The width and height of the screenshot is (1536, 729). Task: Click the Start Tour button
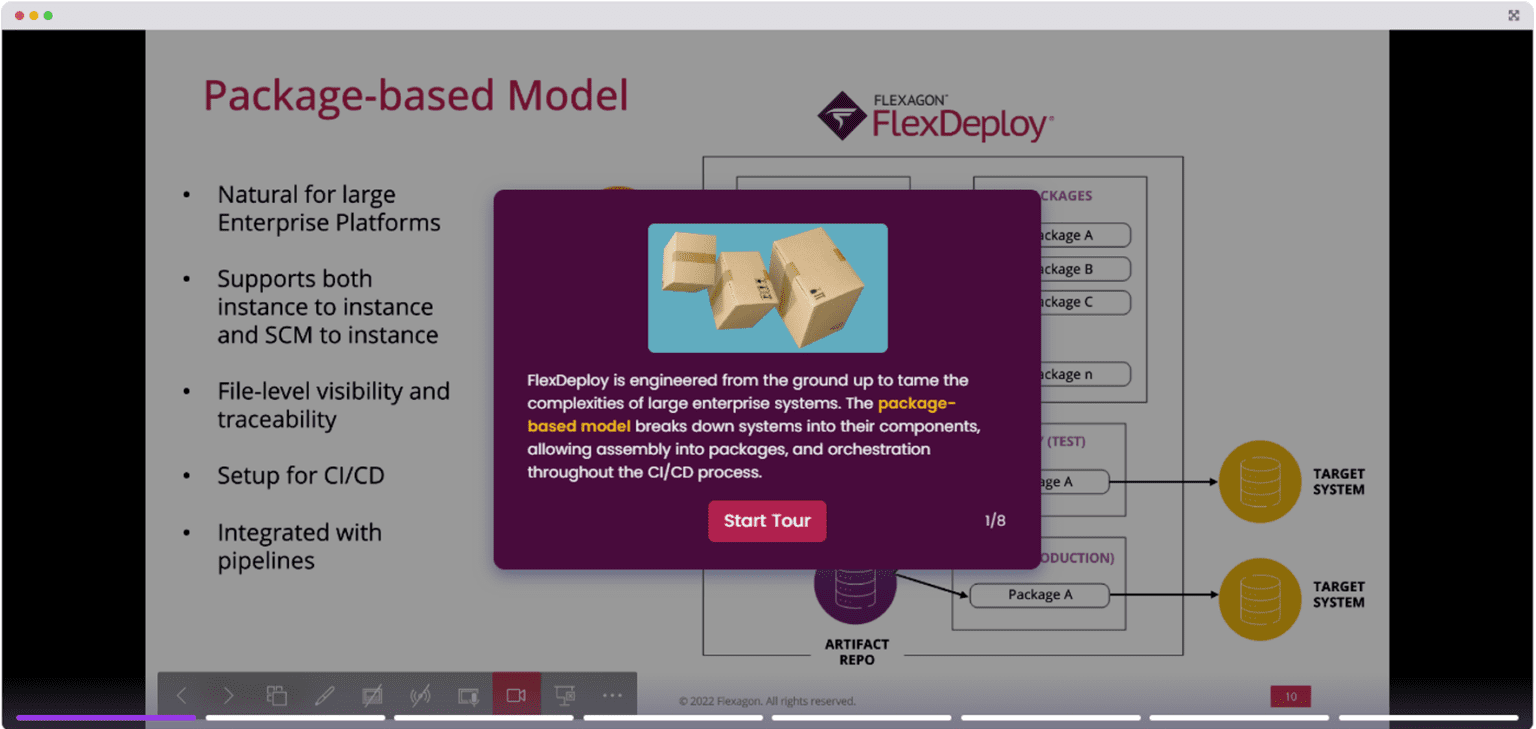click(x=767, y=521)
